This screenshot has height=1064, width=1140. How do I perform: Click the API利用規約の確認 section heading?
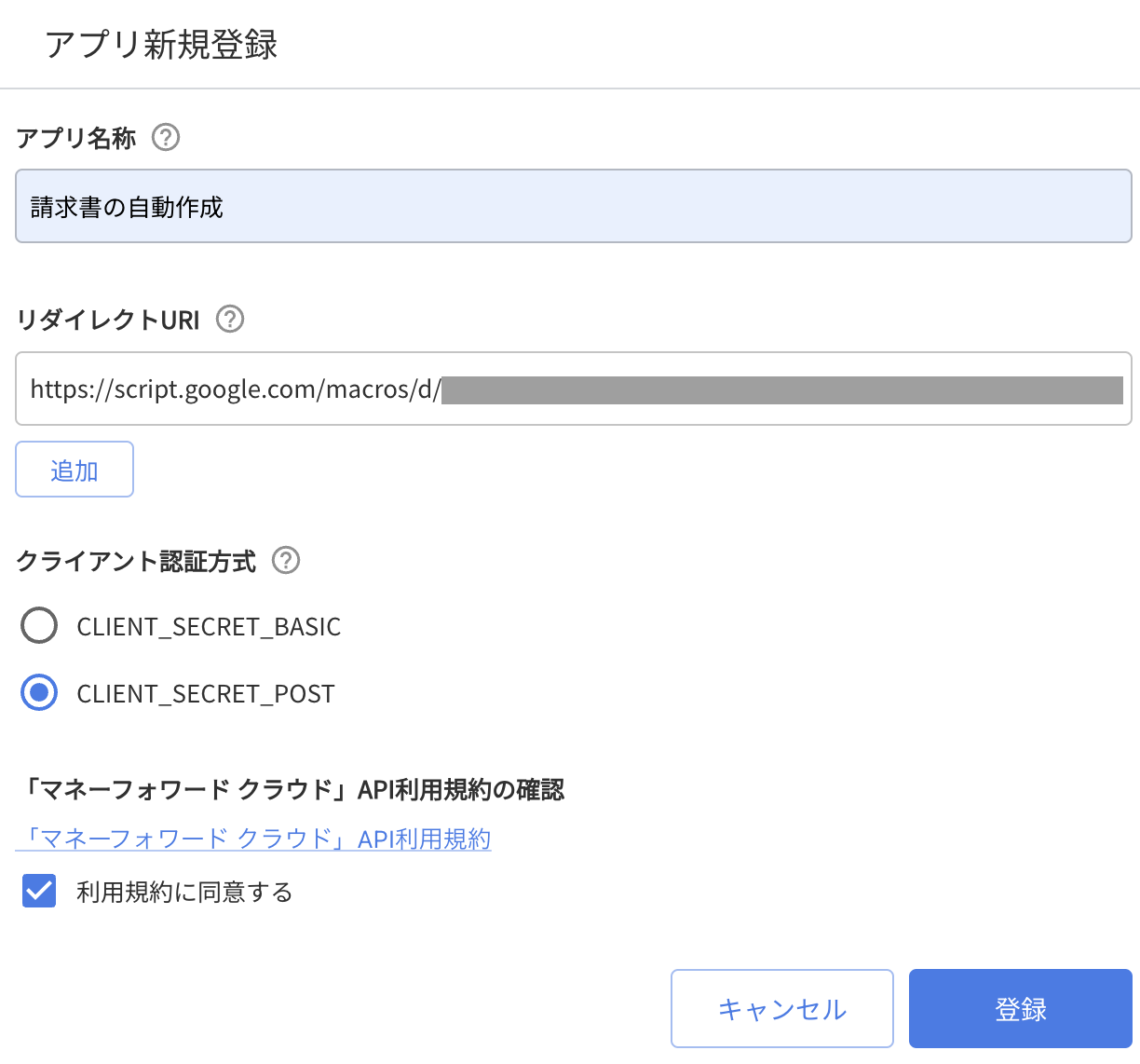tap(291, 790)
